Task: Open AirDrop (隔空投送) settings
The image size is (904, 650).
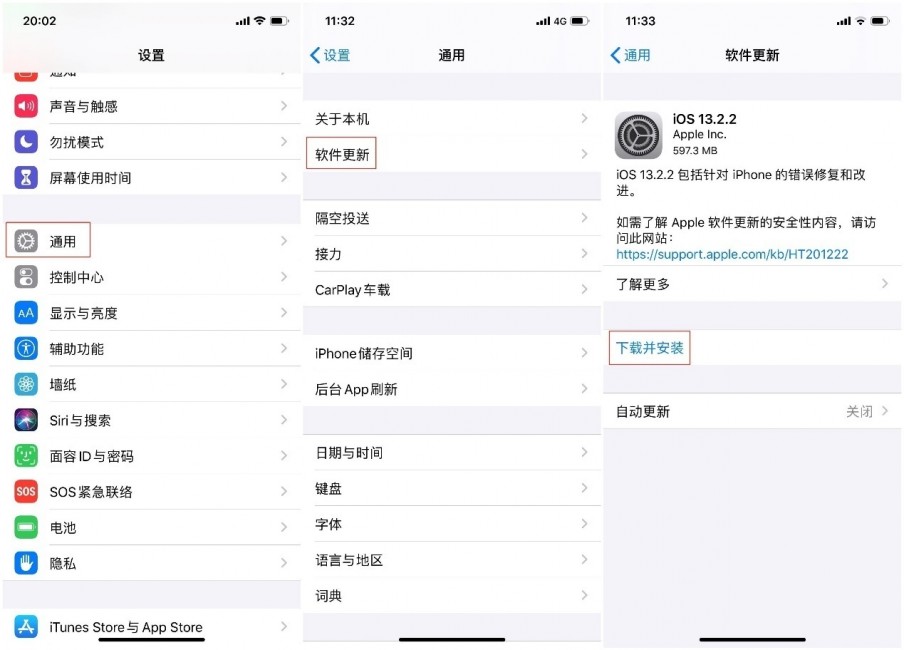Action: click(451, 218)
